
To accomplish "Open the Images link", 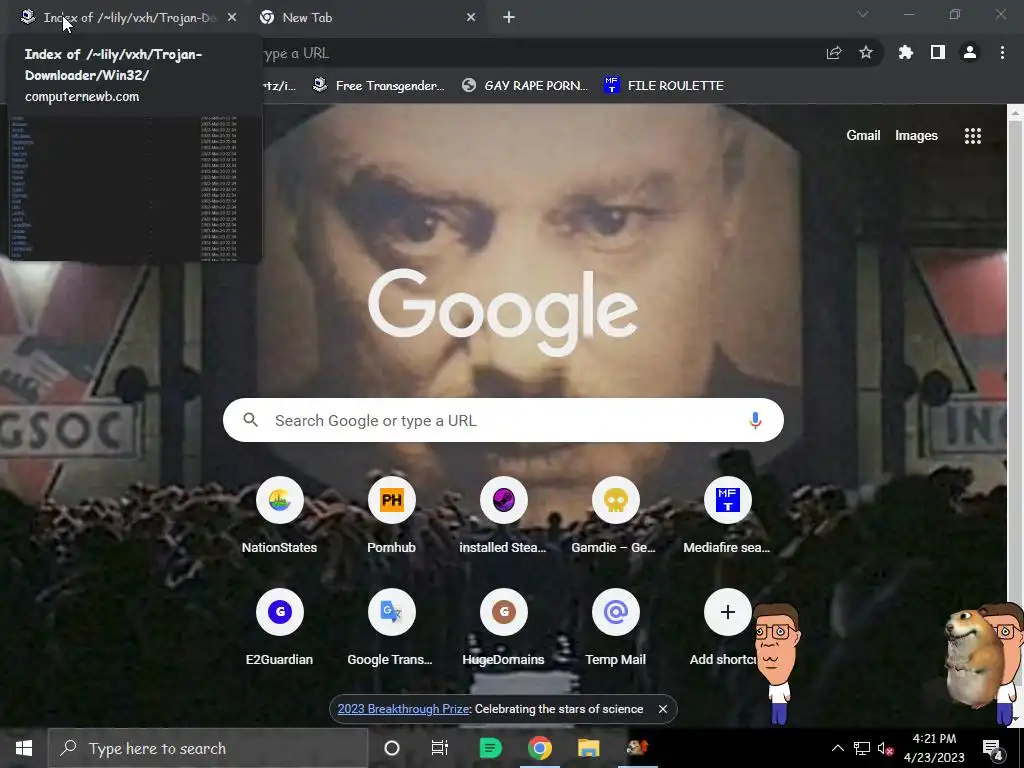I will (916, 135).
